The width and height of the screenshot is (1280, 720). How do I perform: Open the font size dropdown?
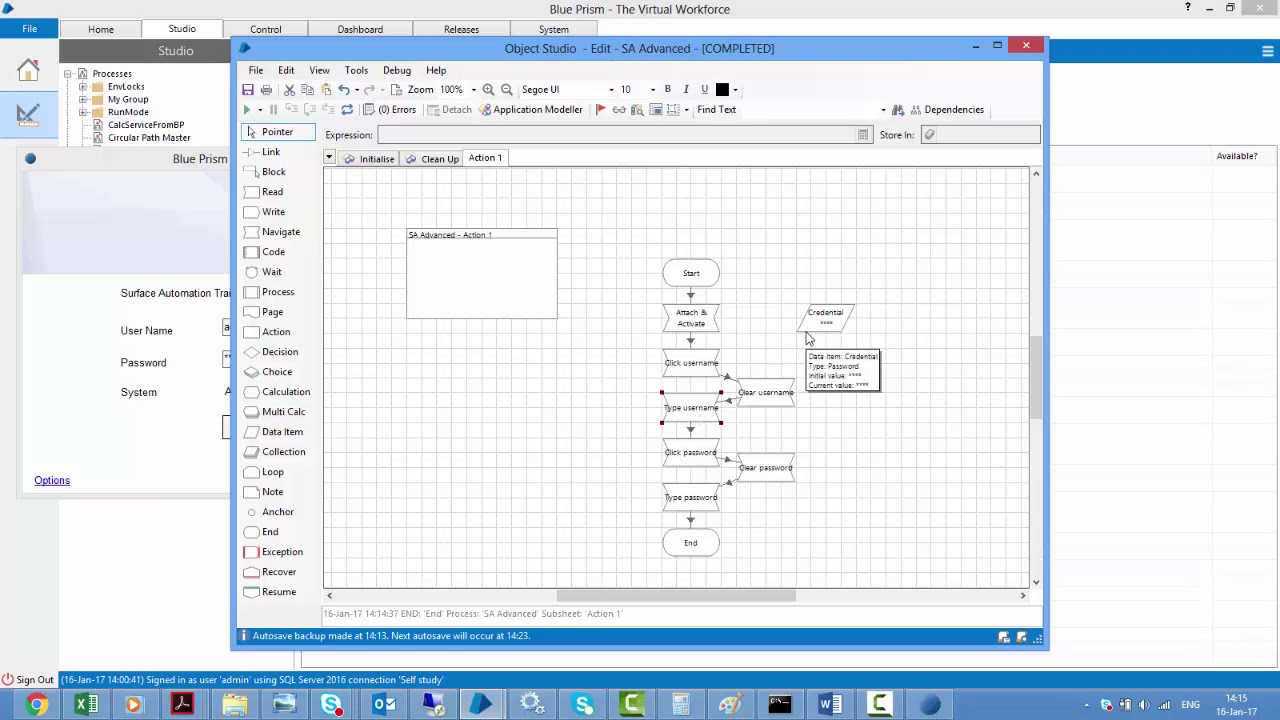653,90
